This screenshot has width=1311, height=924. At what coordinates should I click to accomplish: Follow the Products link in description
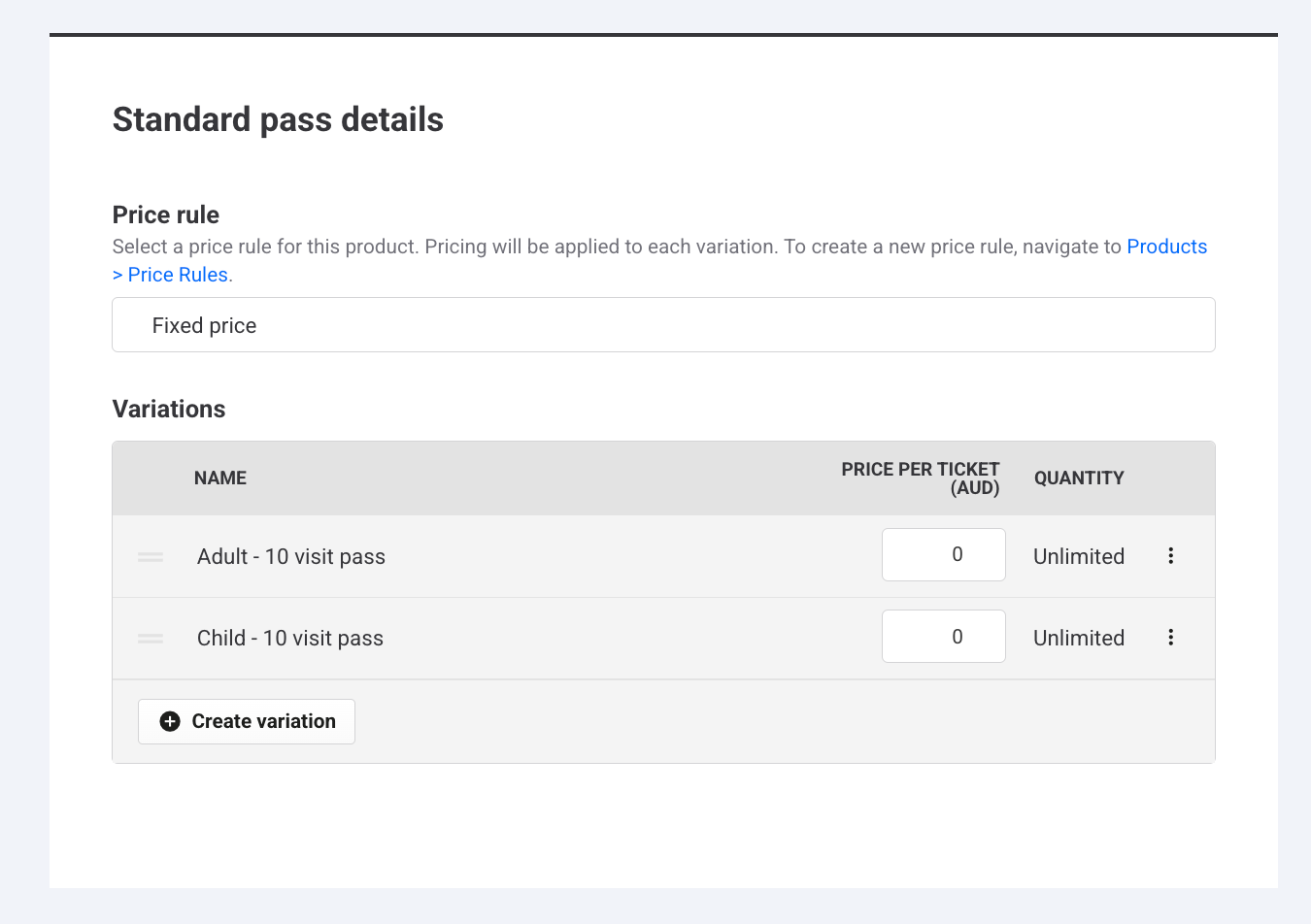[1166, 247]
